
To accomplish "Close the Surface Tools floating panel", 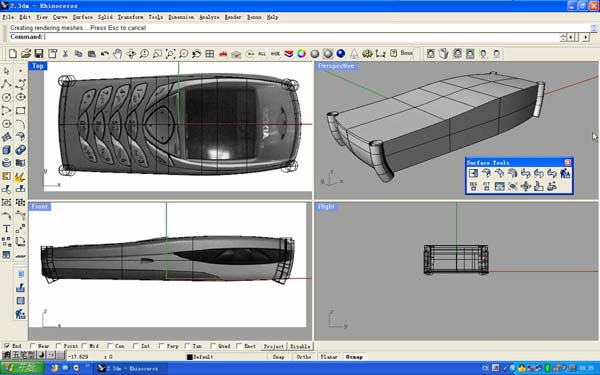I will [x=568, y=162].
